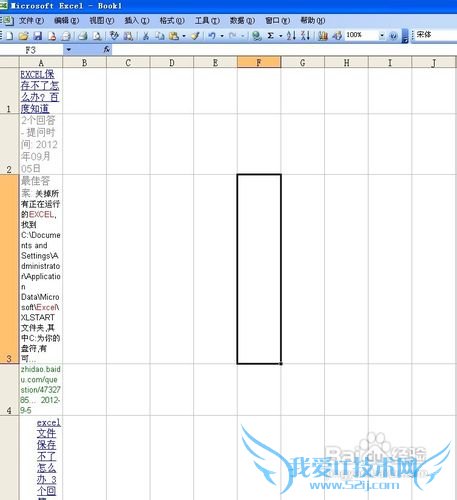Click the Research icon in toolbar
The image size is (457, 500).
(x=128, y=35)
